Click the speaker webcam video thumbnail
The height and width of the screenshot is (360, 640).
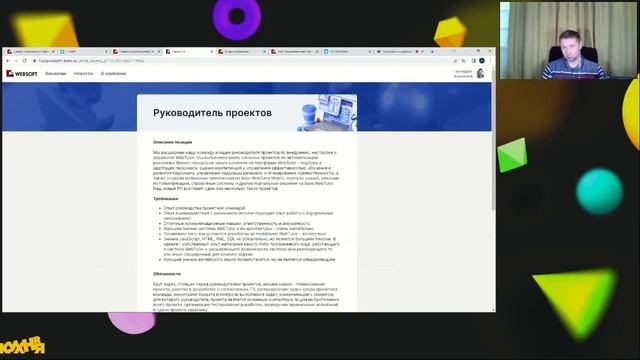pyautogui.click(x=568, y=40)
